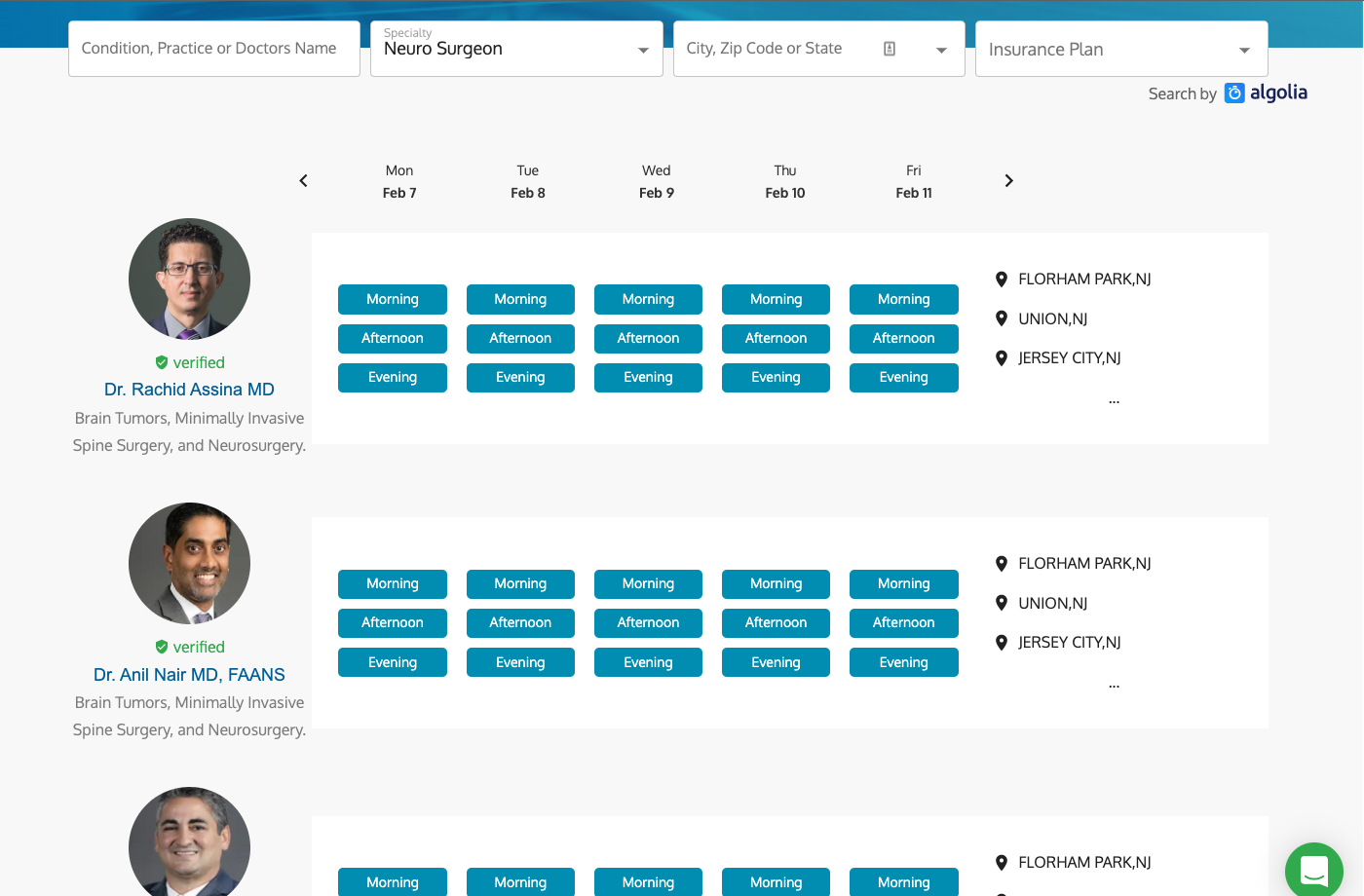
Task: Choose Wednesday Morning for Dr. Rachid Assina
Action: coord(648,299)
